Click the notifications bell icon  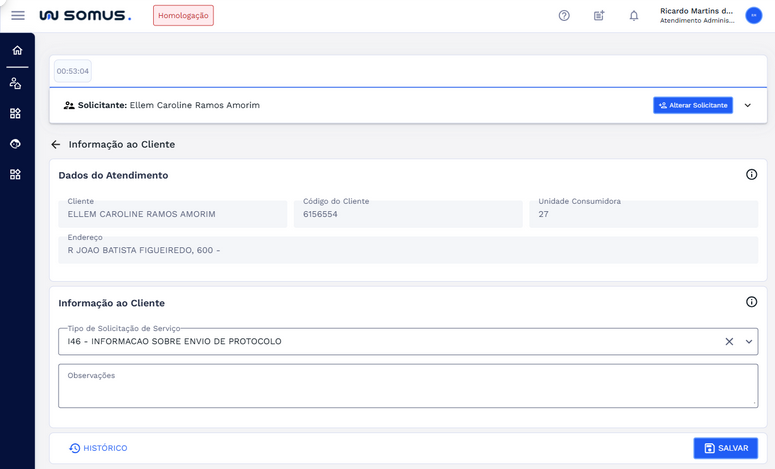click(634, 16)
